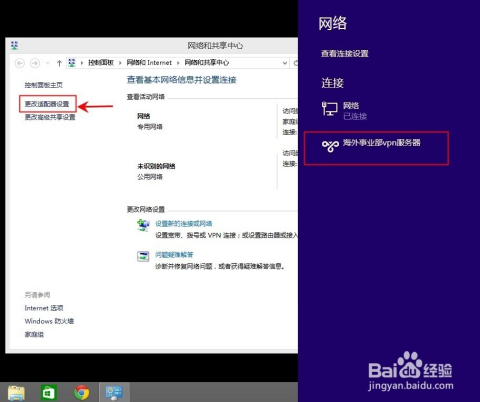
Task: Open Internet 选项 link
Action: [x=44, y=308]
